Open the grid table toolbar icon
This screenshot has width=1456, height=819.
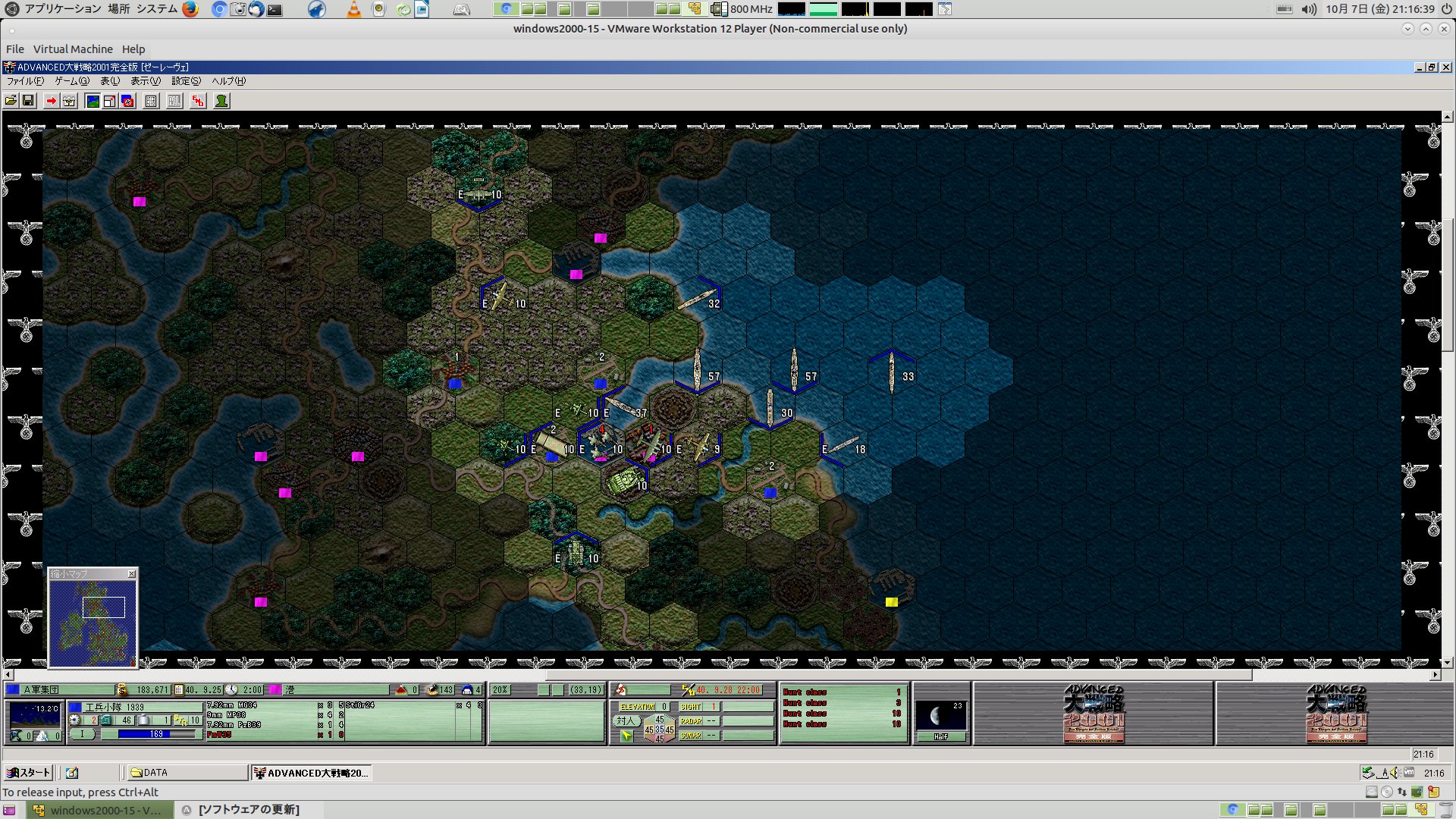[151, 101]
